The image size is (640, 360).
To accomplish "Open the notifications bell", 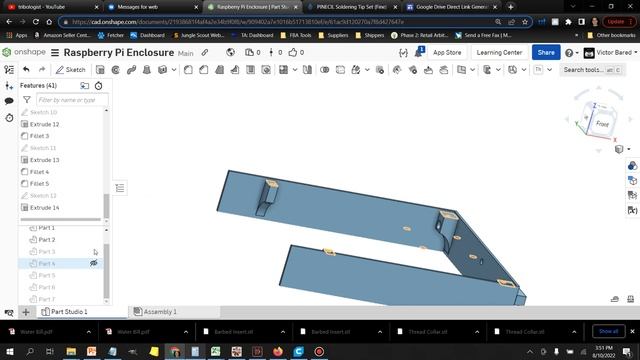I will coord(419,52).
